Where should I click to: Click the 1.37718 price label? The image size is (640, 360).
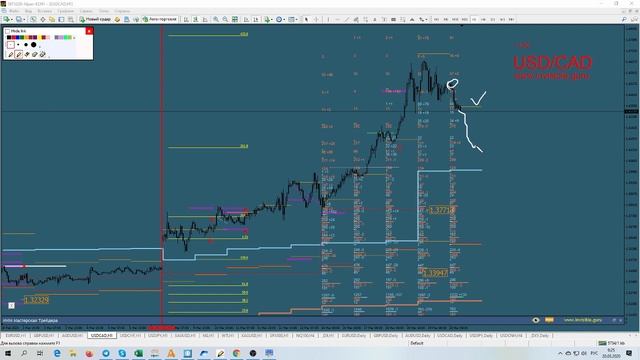[x=441, y=210]
